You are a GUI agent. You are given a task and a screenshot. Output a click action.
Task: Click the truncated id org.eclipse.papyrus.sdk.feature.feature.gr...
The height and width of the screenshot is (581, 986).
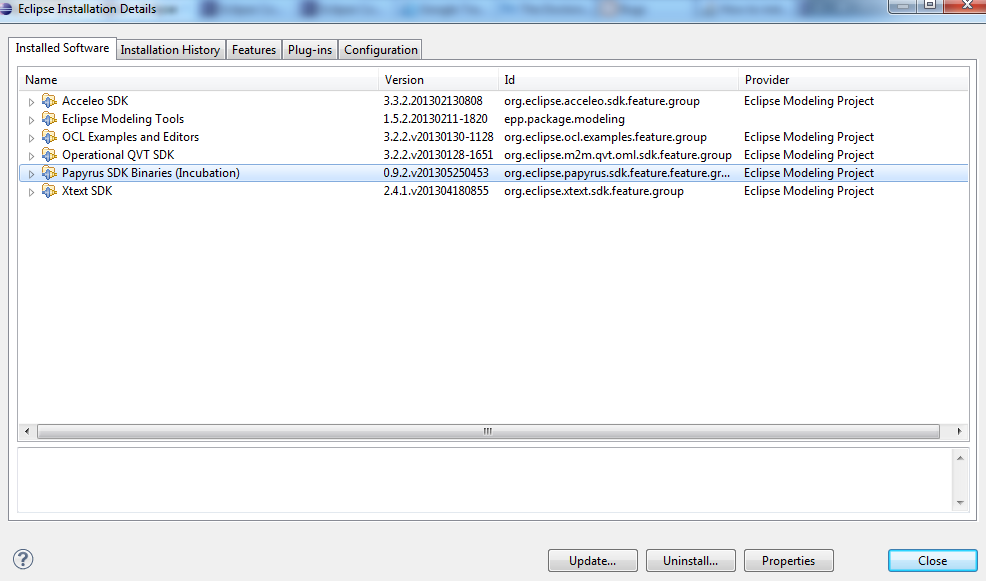[x=617, y=173]
